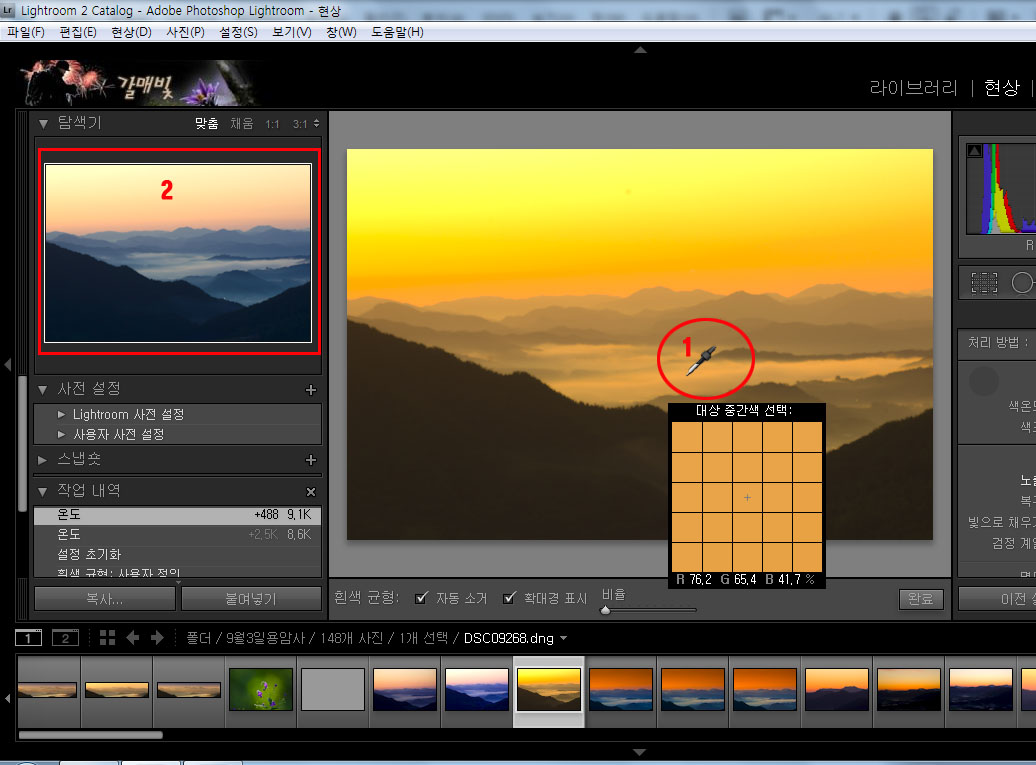The width and height of the screenshot is (1036, 765).
Task: Select main window display button 1
Action: [29, 638]
